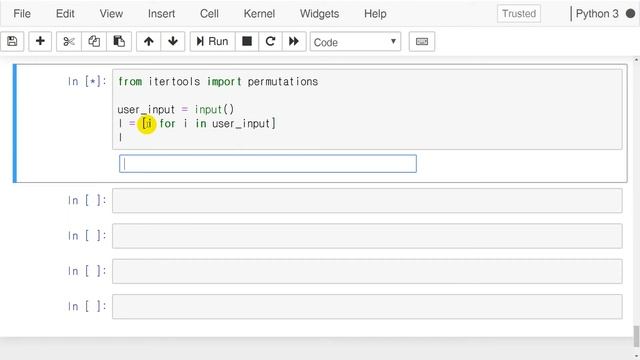
Task: Click the vertical scrollbar thumb
Action: 636,336
